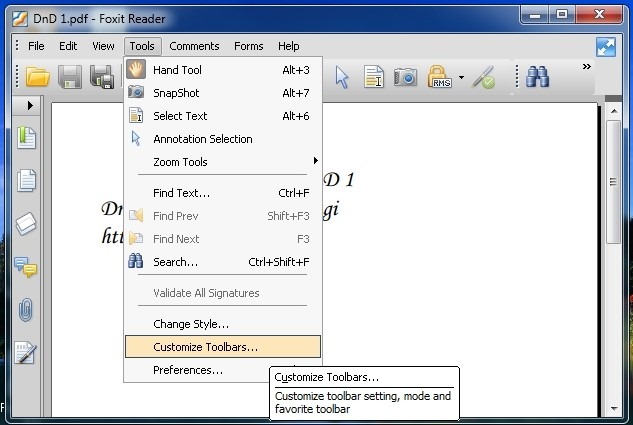Click the signature pen validate icon
633x425 pixels.
tap(484, 77)
